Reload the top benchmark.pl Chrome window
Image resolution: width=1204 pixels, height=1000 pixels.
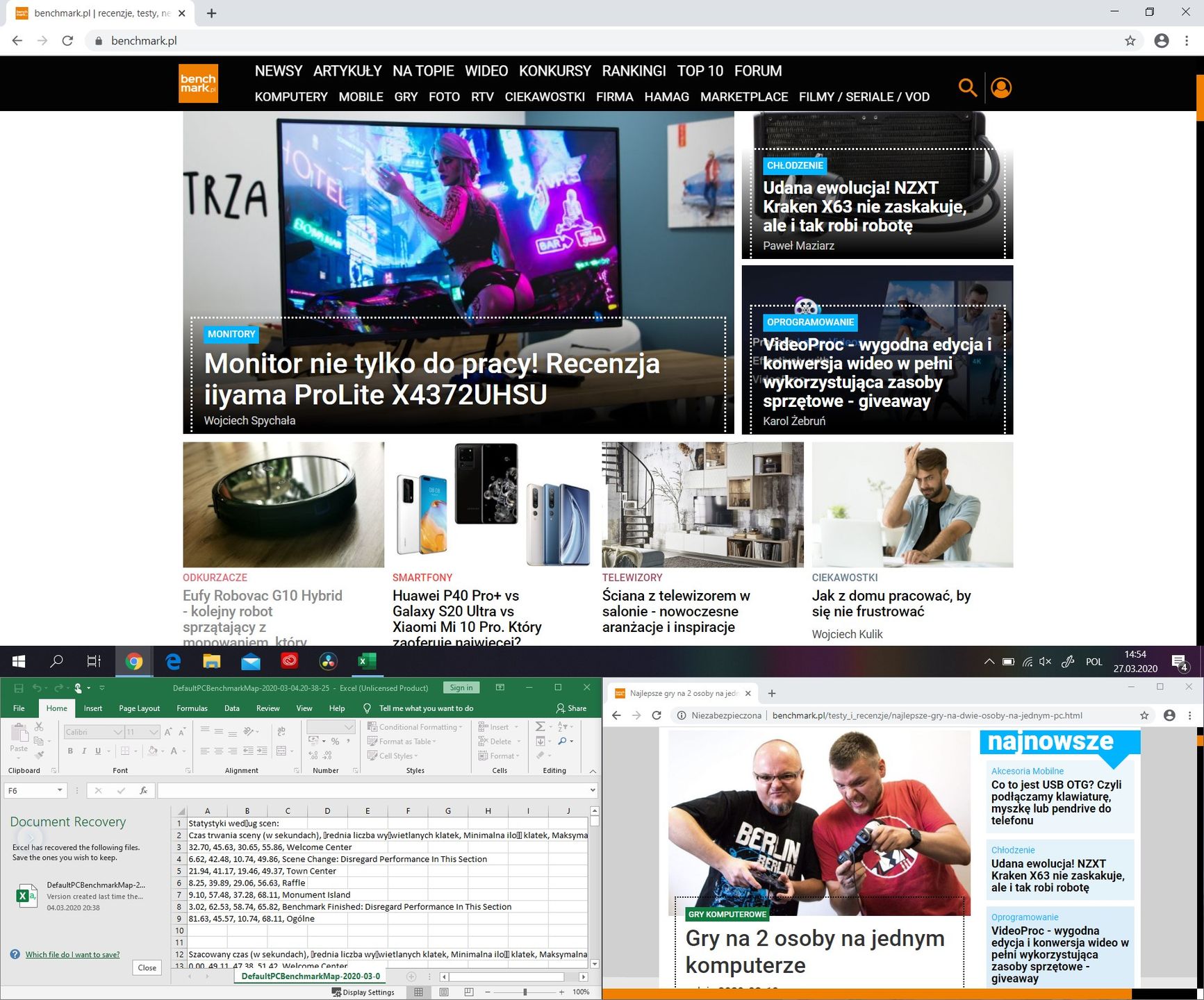[x=67, y=41]
